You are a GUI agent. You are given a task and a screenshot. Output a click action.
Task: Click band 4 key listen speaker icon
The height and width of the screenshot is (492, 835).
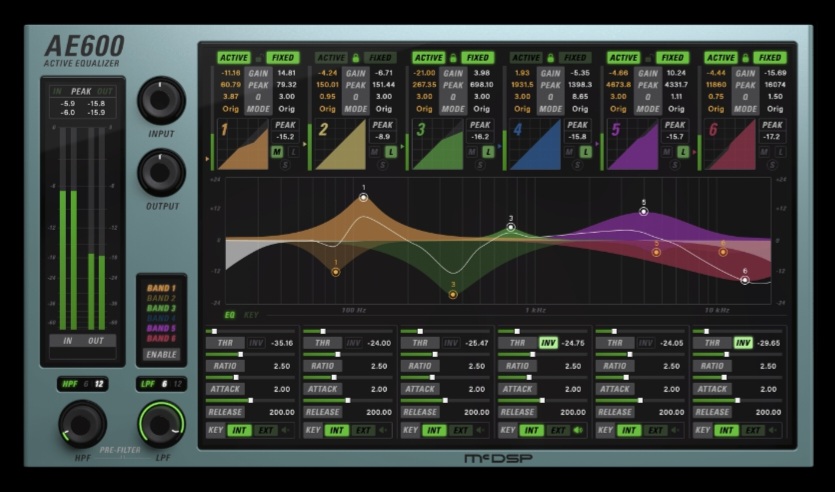click(x=578, y=430)
